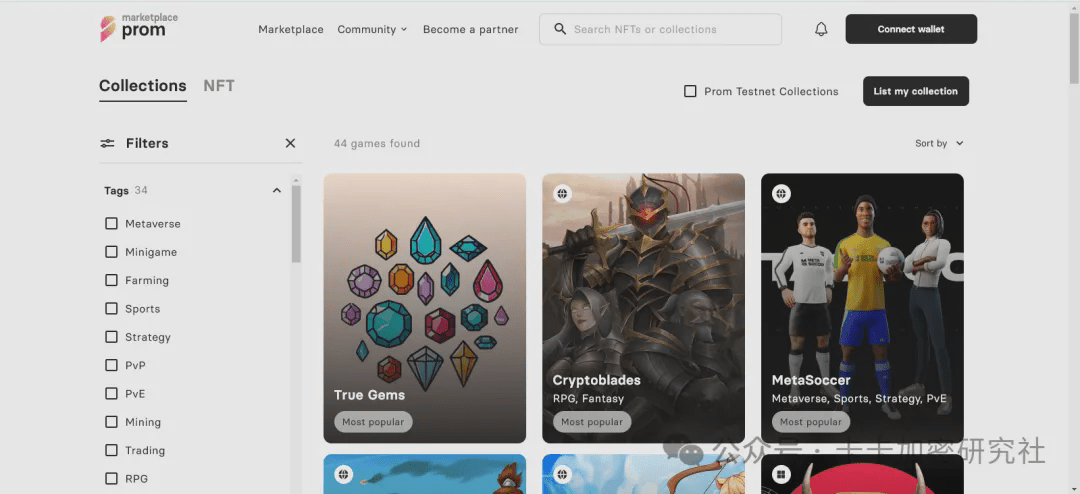Screen dimensions: 1080x494
Task: Click globe icon on MetaSoccer card
Action: pyautogui.click(x=781, y=194)
